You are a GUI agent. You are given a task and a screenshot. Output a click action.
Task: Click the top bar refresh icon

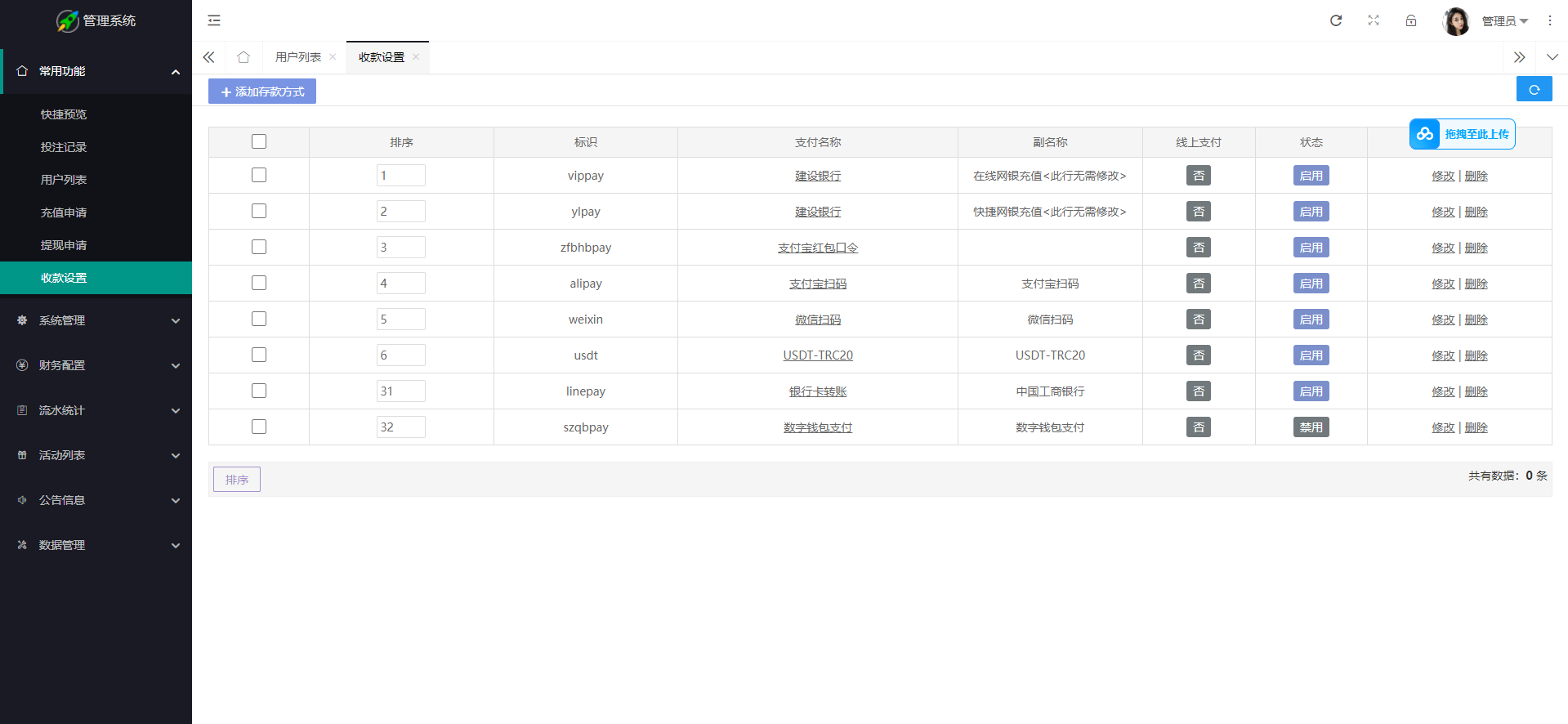1336,20
